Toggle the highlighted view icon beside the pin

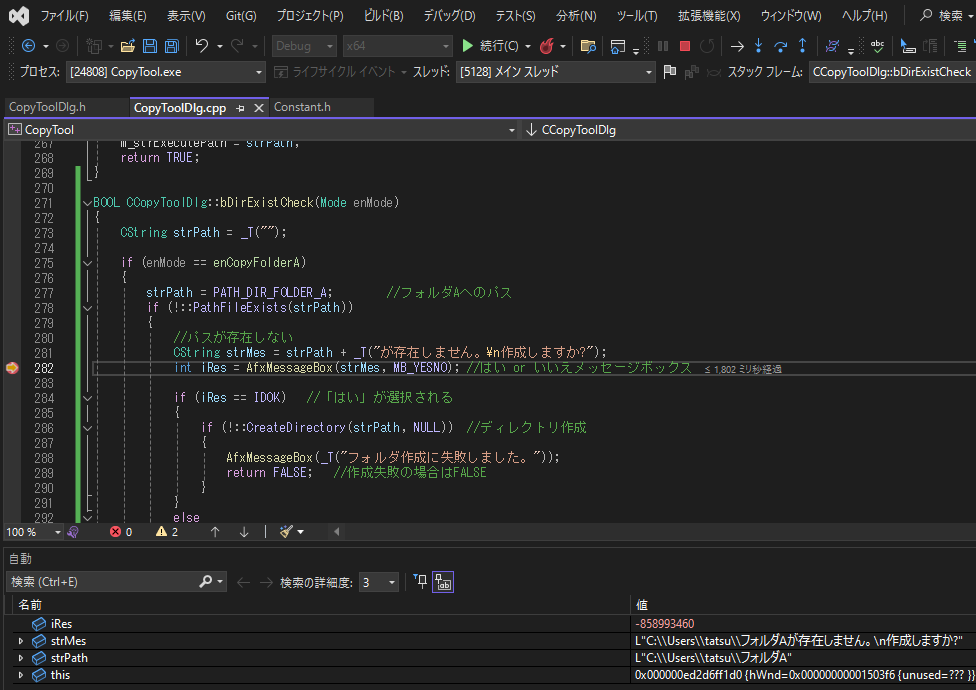[x=443, y=582]
